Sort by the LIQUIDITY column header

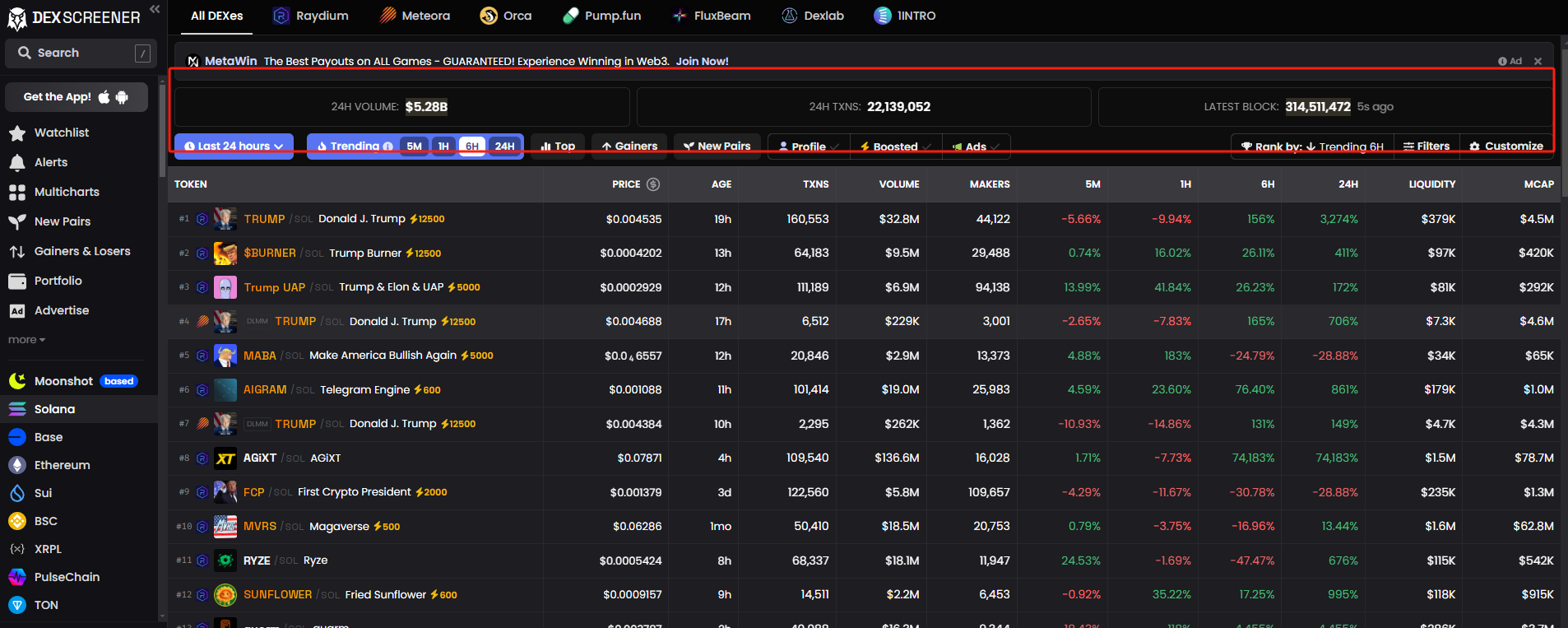click(1432, 184)
